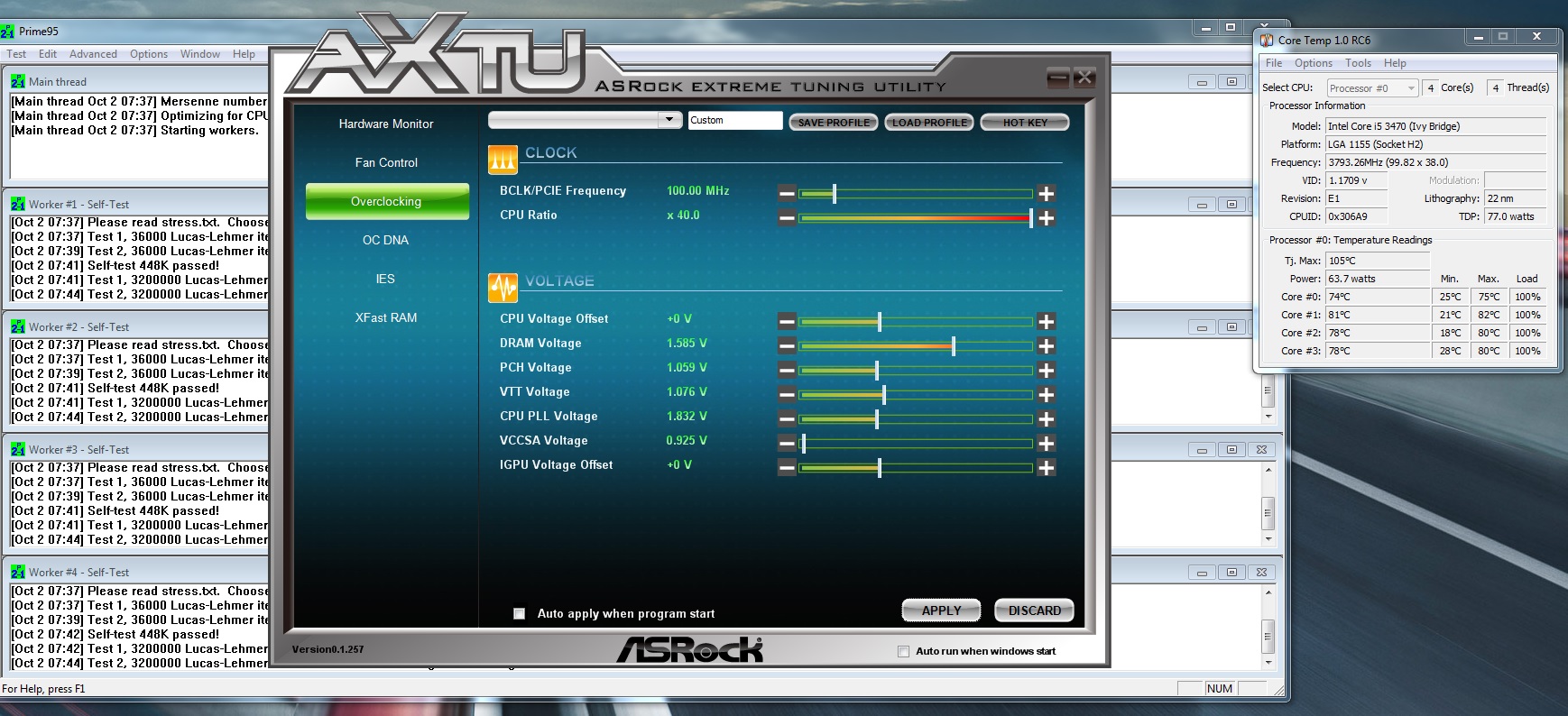
Task: Raise CPU Voltage Offset with plus button
Action: (x=1047, y=322)
